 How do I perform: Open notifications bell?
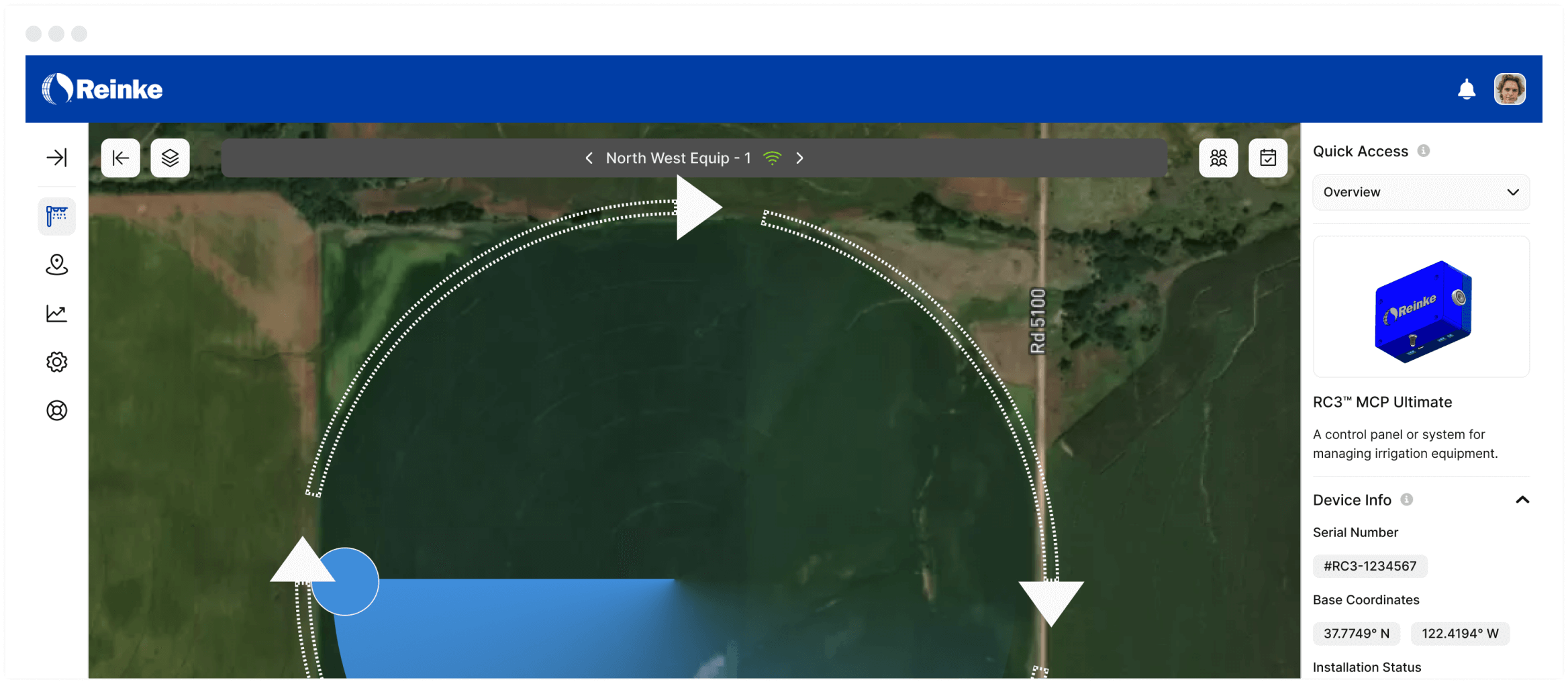pos(1467,89)
